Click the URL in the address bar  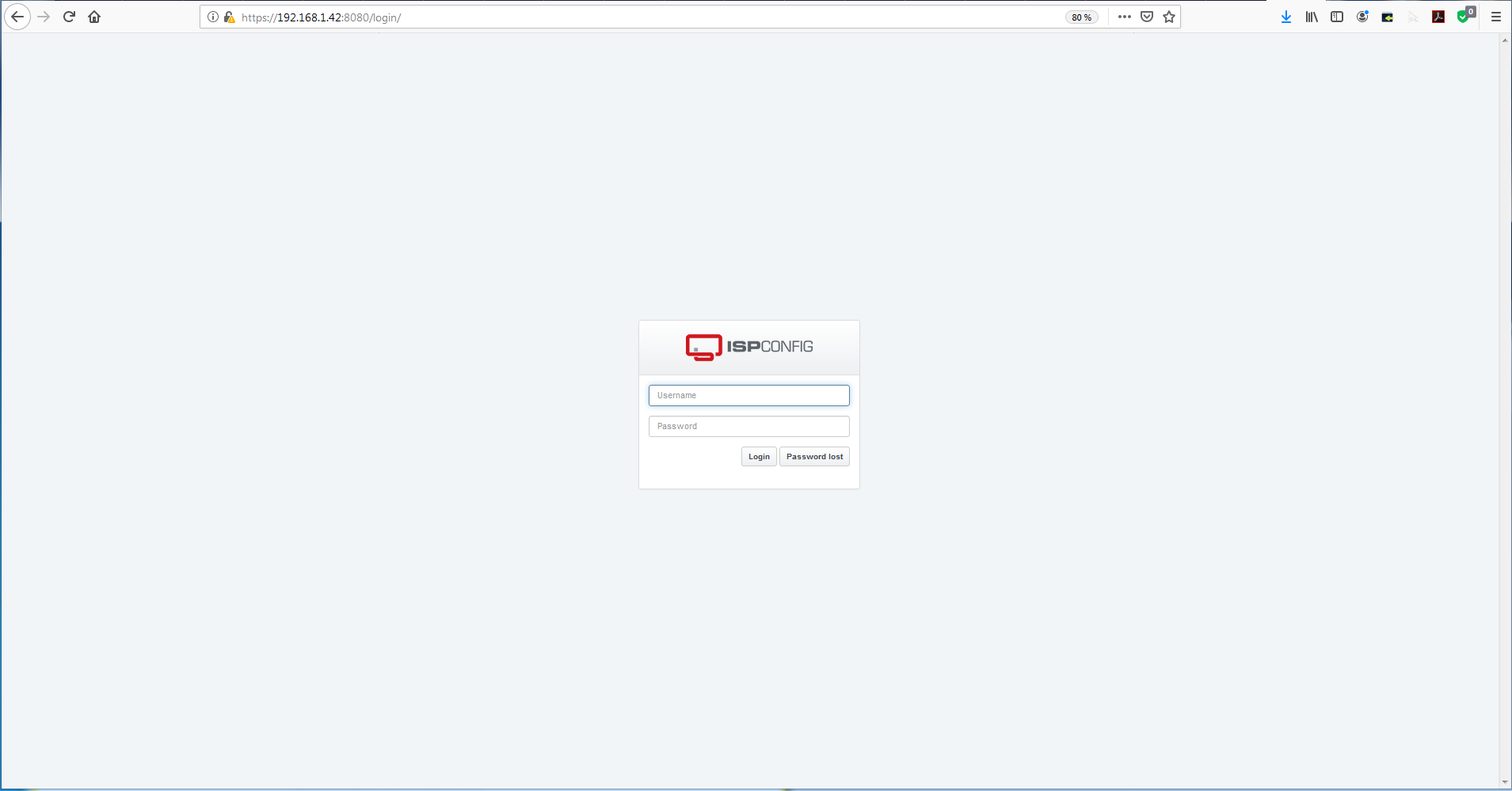tap(322, 17)
